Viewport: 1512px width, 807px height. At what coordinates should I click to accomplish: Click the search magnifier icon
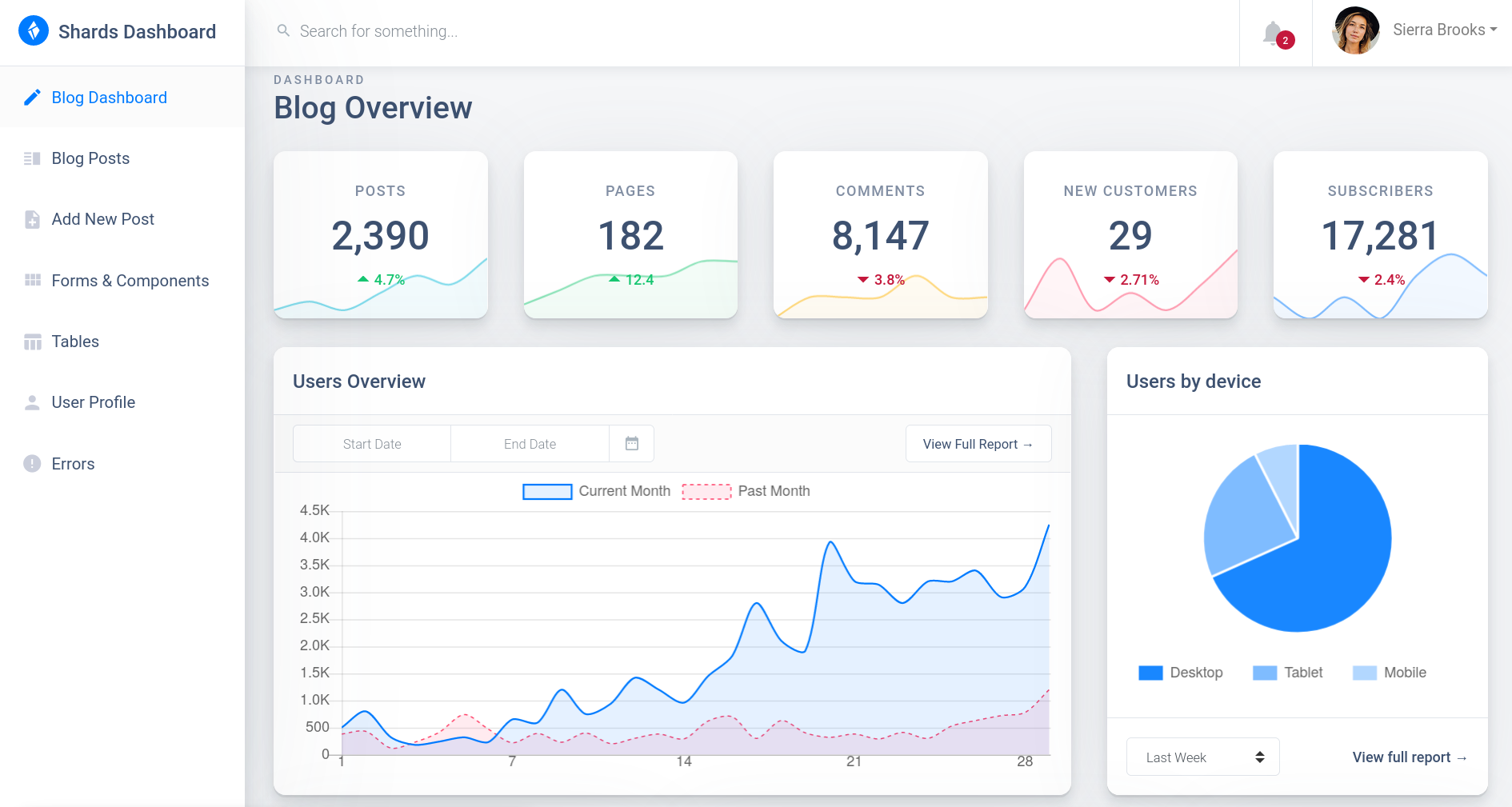point(283,31)
